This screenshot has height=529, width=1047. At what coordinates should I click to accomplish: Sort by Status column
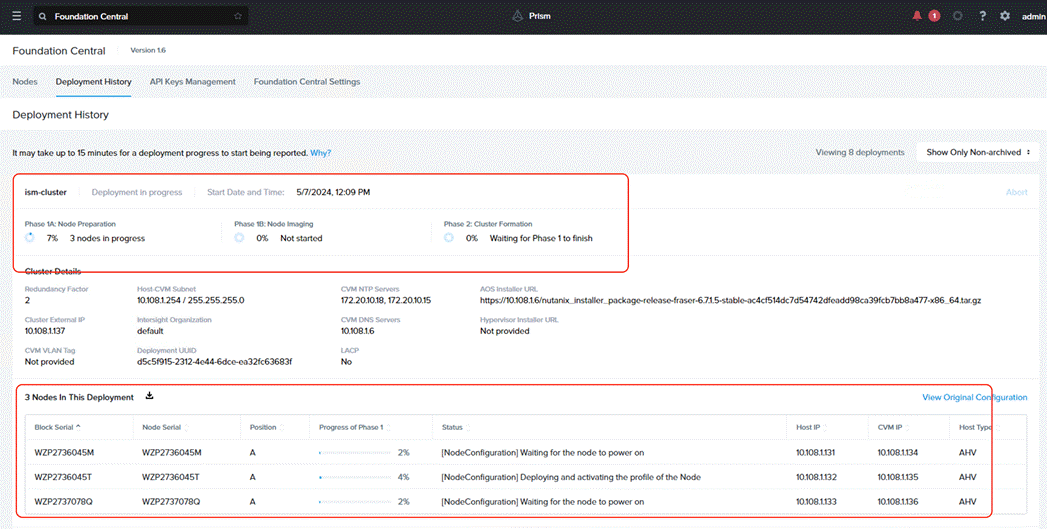455,427
